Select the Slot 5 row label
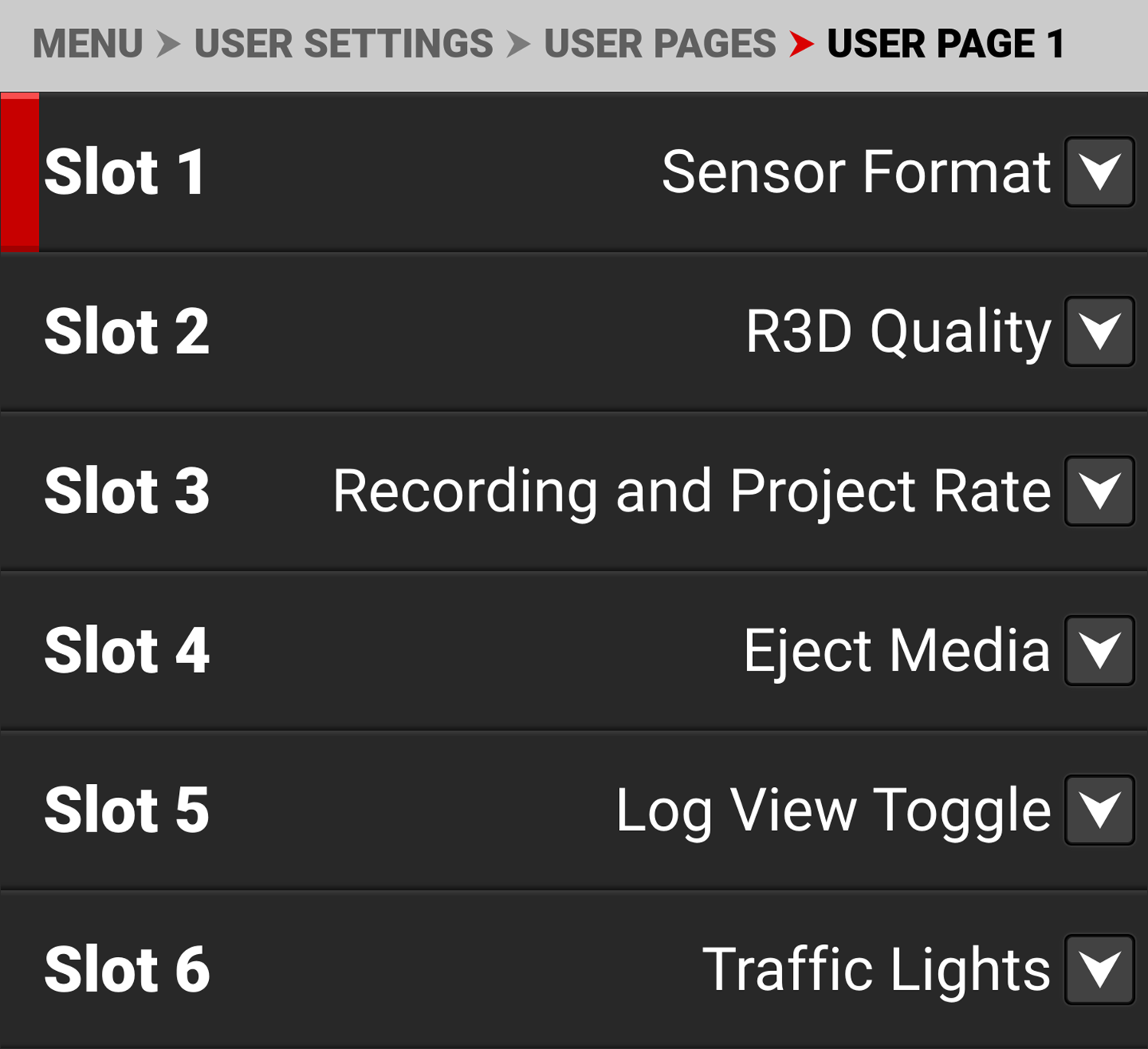The width and height of the screenshot is (1148, 1049). click(x=127, y=810)
